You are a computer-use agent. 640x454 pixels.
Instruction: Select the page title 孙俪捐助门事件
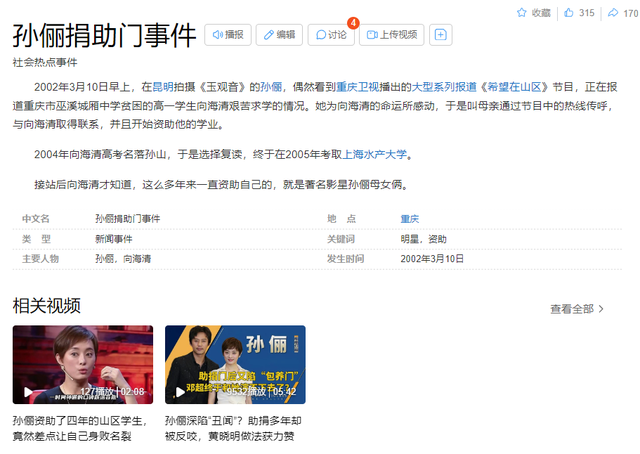point(104,36)
